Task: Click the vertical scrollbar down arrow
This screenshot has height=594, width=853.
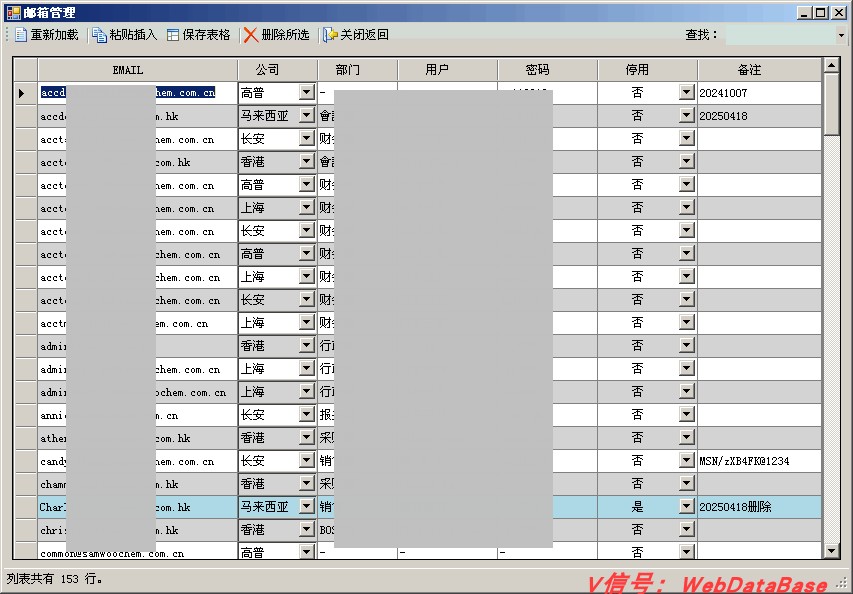Action: (831, 551)
